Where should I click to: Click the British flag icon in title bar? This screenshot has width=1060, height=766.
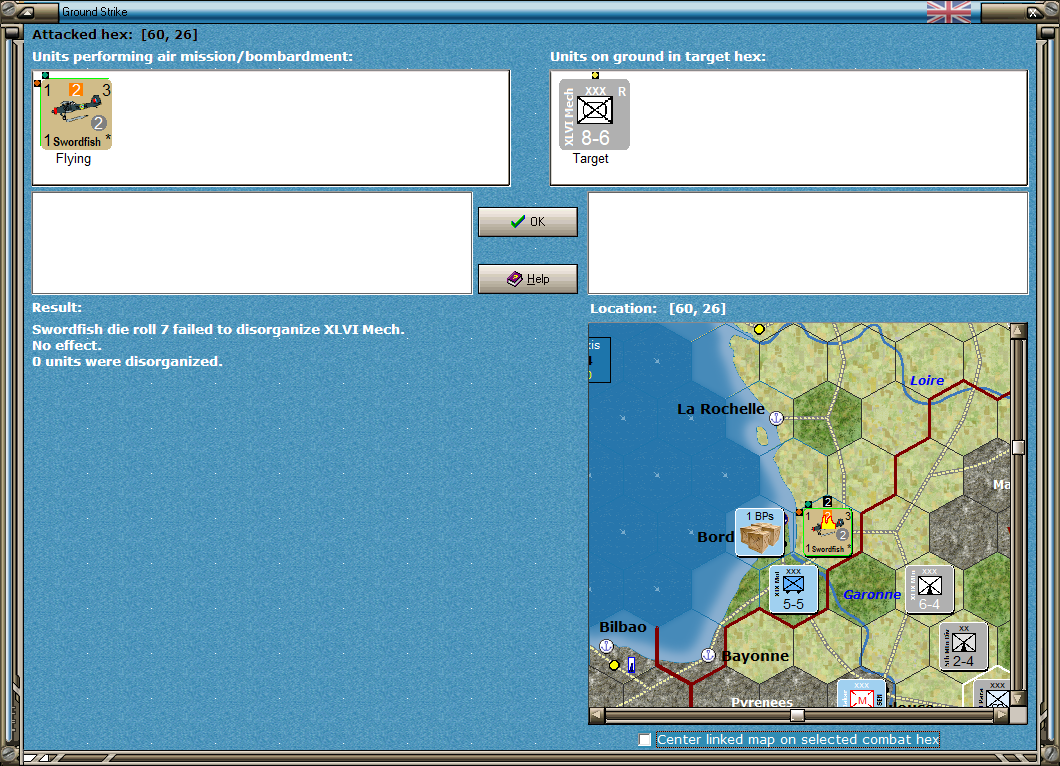[x=948, y=11]
